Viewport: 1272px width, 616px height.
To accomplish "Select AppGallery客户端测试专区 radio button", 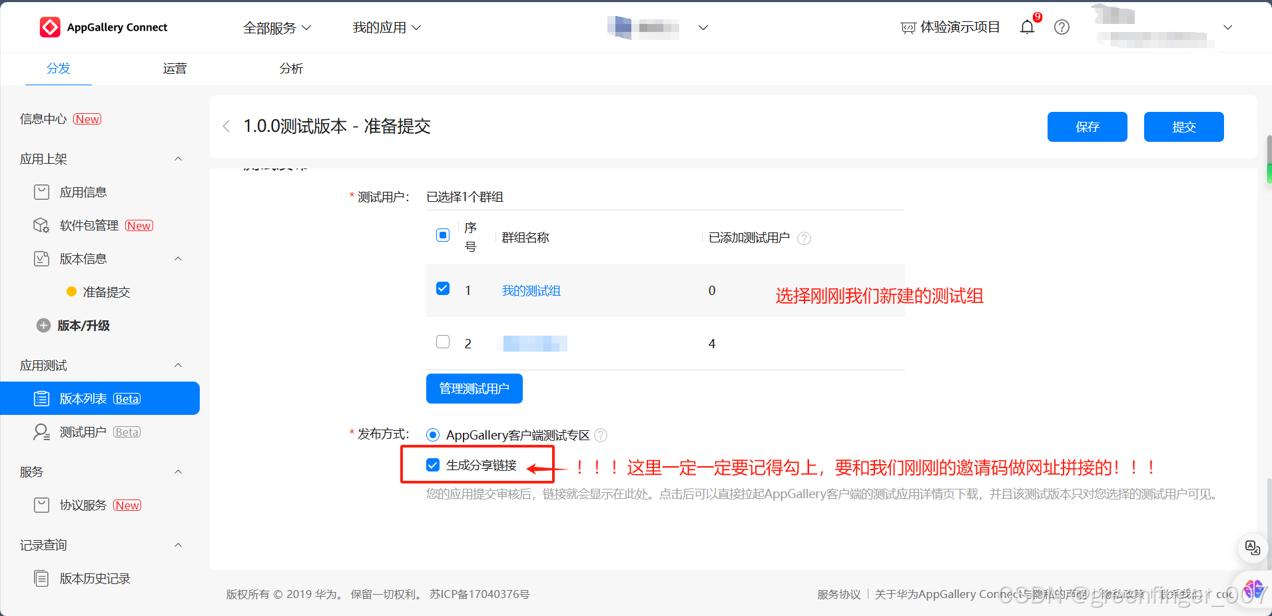I will 433,435.
